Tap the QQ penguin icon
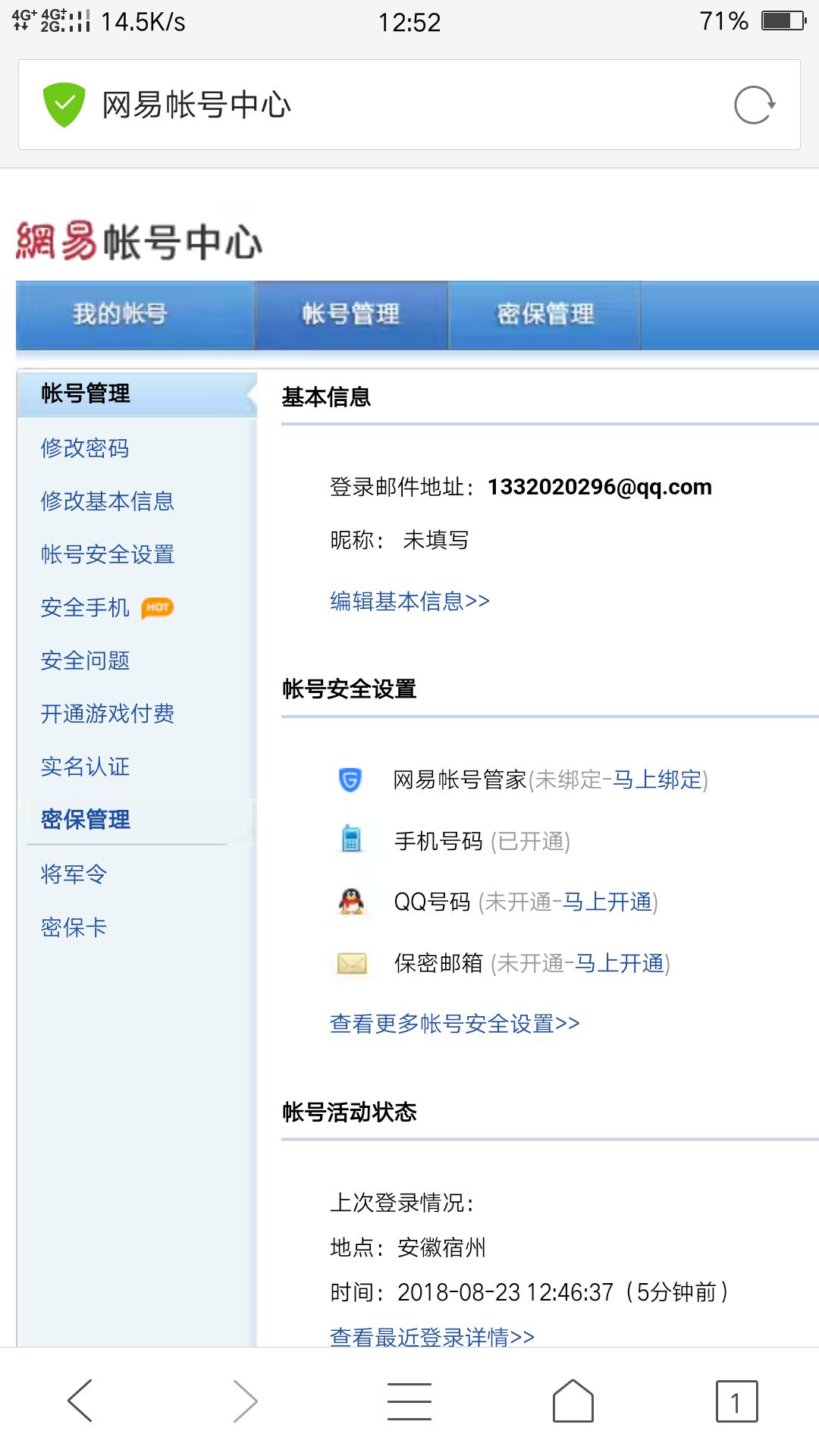Image resolution: width=819 pixels, height=1456 pixels. tap(351, 901)
